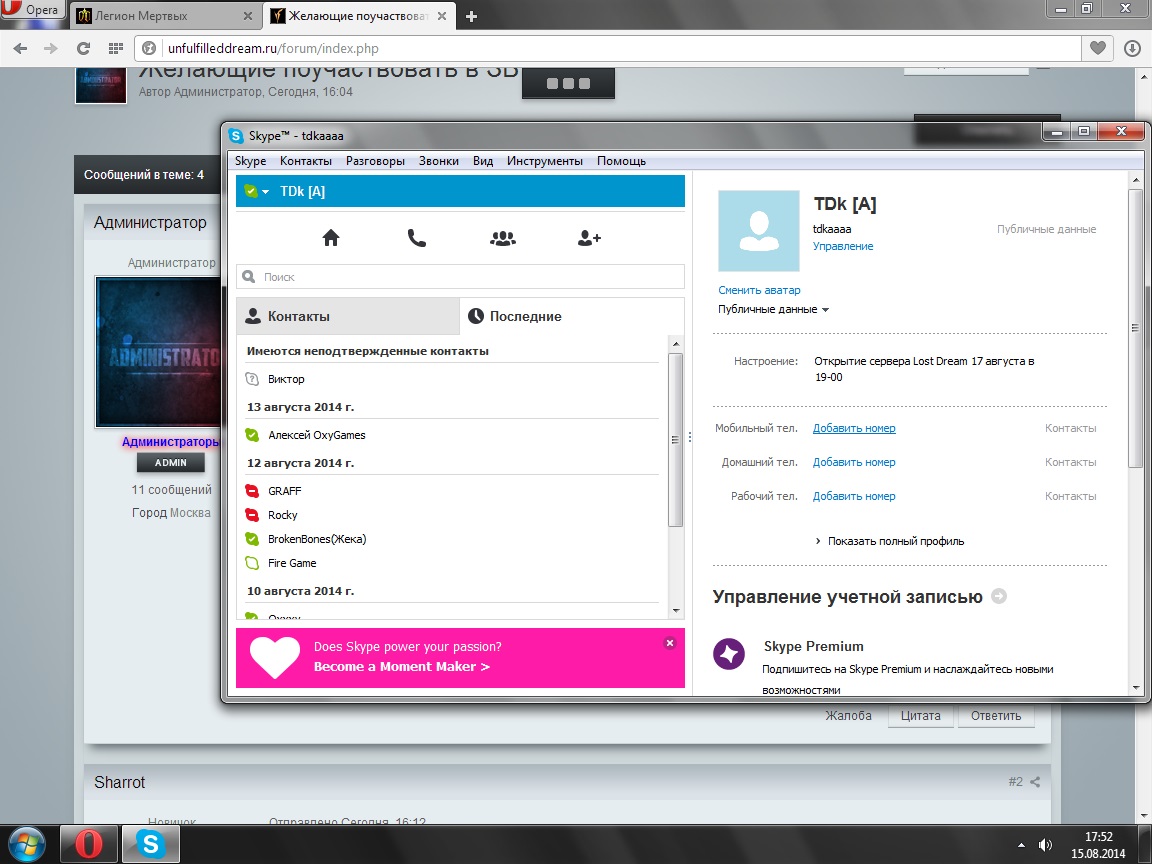The height and width of the screenshot is (864, 1152).
Task: Click the arrow icon next to Управление учетной записью
Action: coord(999,597)
